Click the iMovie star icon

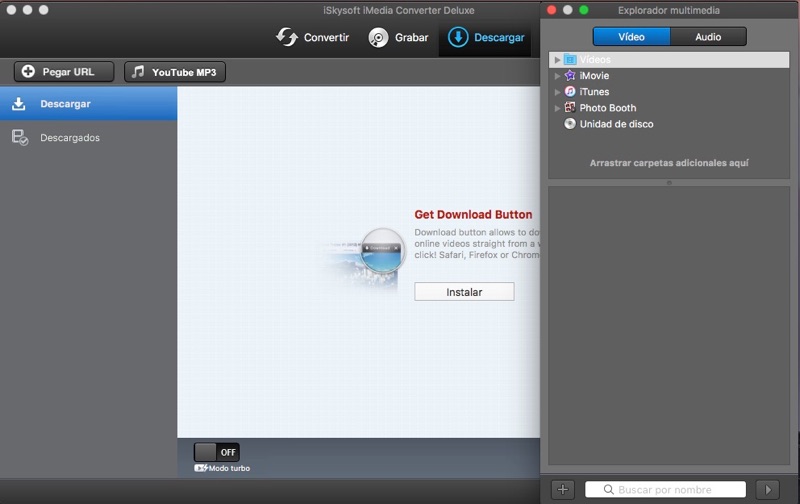point(570,75)
